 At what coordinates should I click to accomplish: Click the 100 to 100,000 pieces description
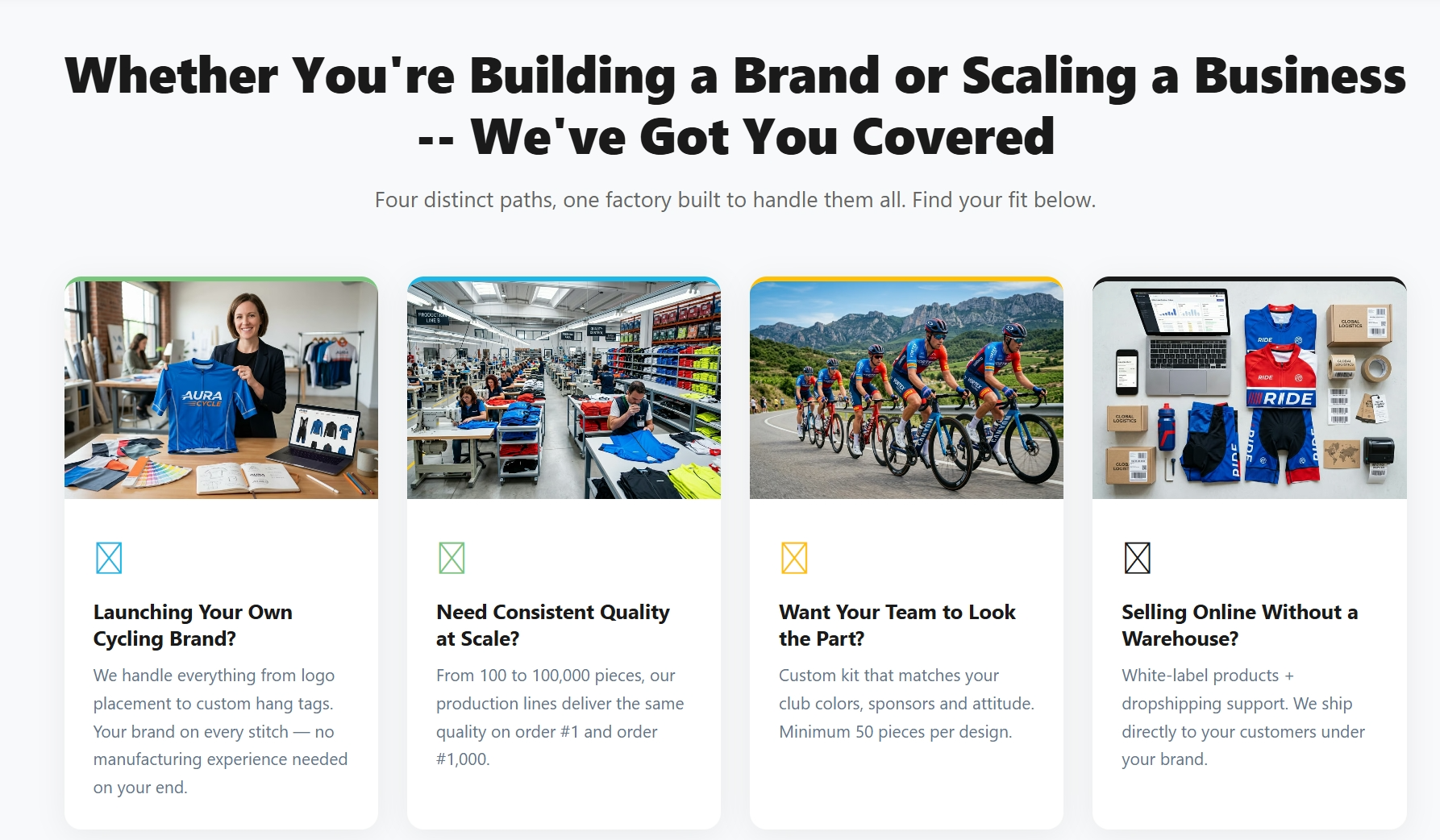coord(560,717)
